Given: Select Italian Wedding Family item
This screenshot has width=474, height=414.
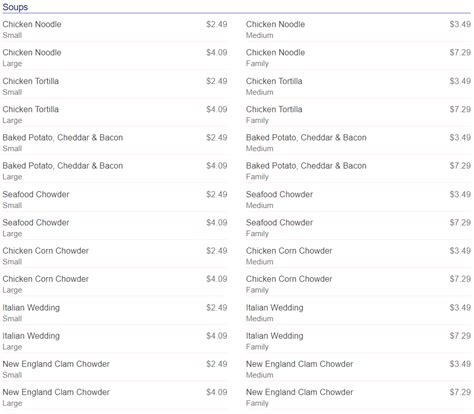Looking at the screenshot, I should (x=358, y=341).
